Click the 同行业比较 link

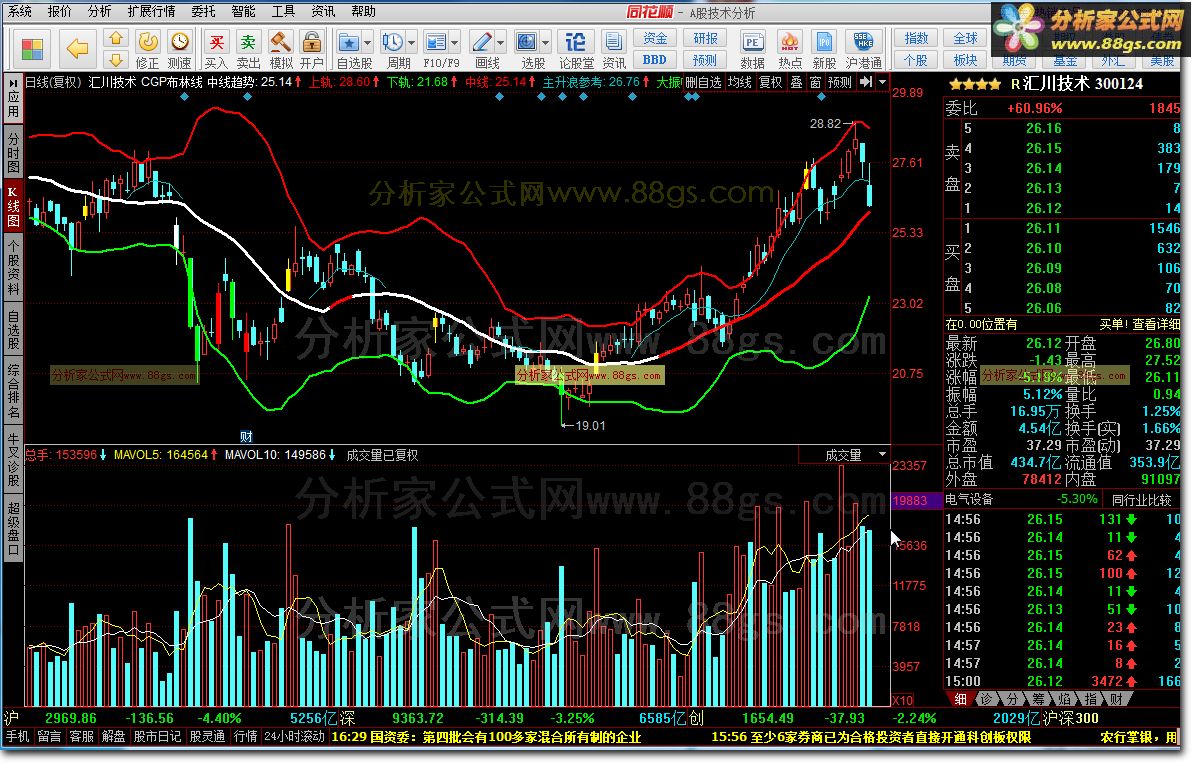tap(1141, 500)
